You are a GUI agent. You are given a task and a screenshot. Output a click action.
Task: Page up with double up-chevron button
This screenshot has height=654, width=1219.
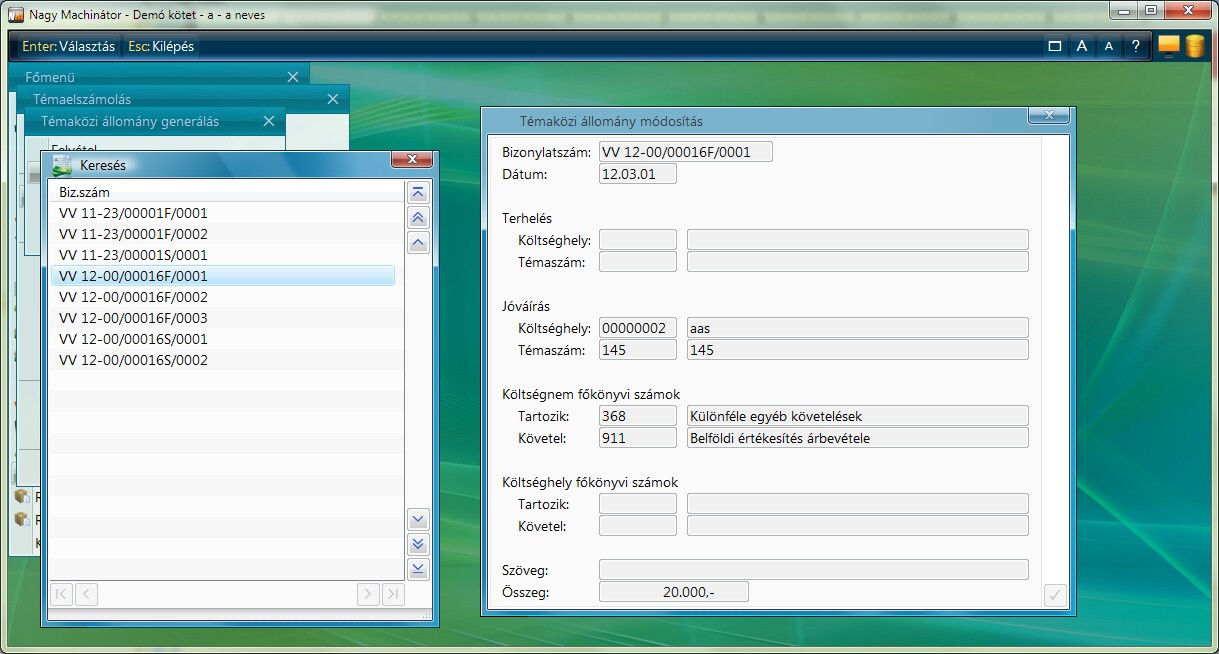pyautogui.click(x=419, y=218)
